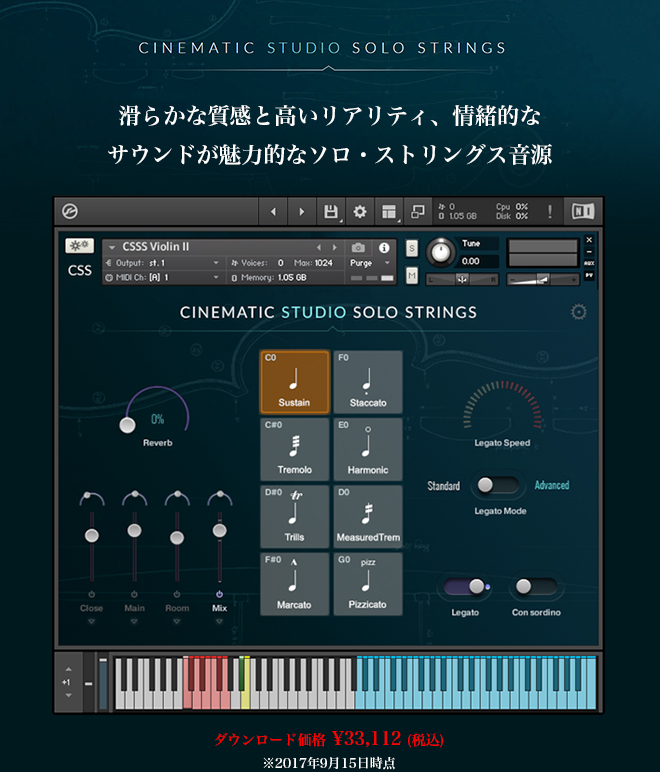Click the snapshot camera icon

[358, 247]
